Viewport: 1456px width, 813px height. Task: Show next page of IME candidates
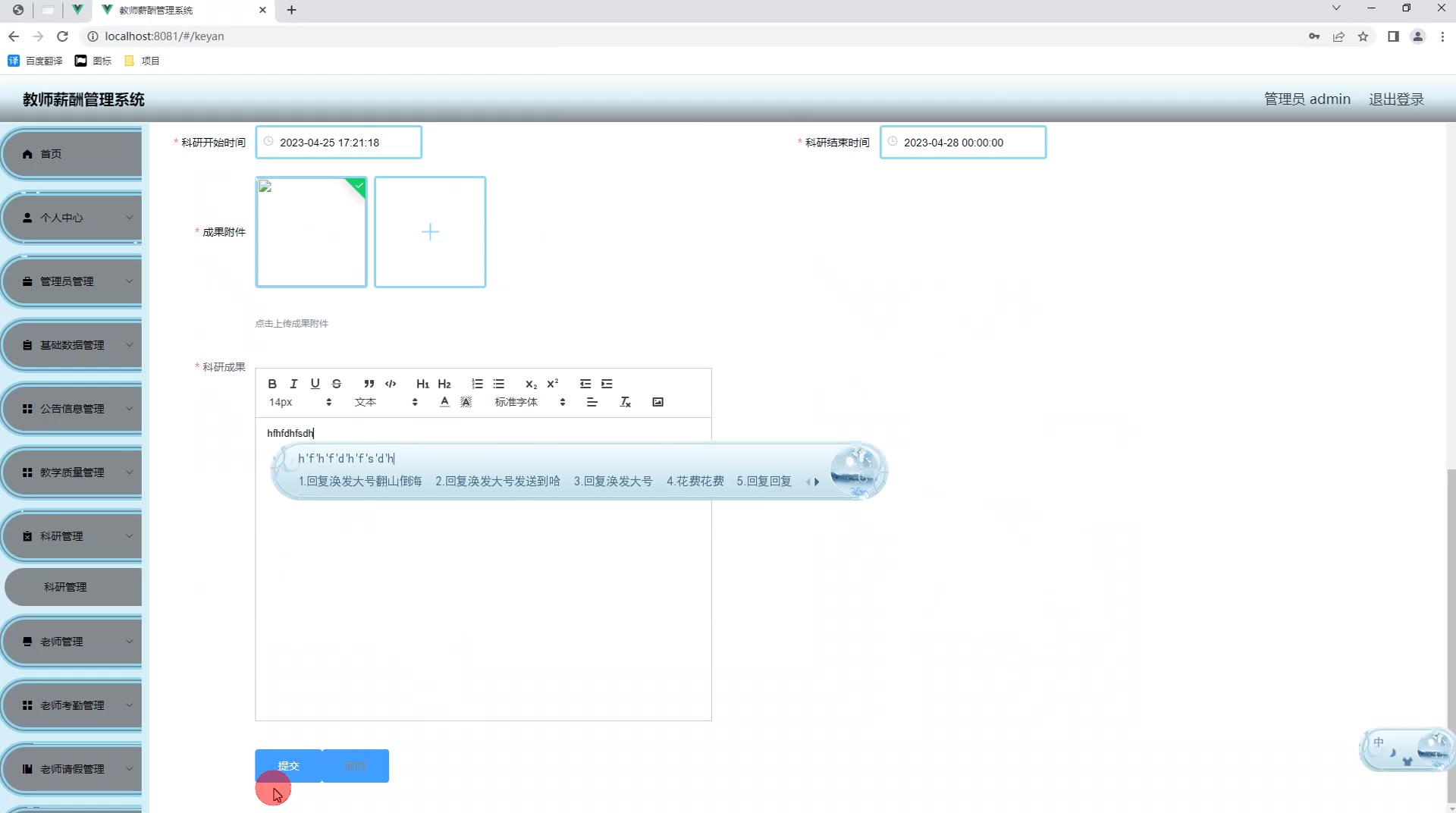817,482
